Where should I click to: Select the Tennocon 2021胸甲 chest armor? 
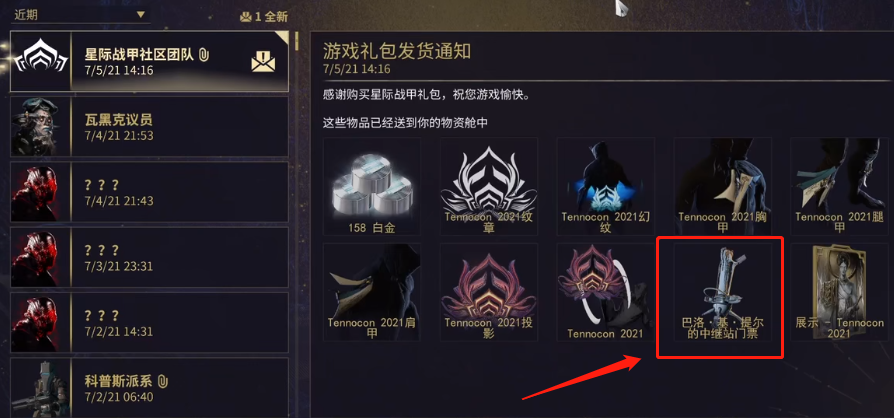(722, 186)
